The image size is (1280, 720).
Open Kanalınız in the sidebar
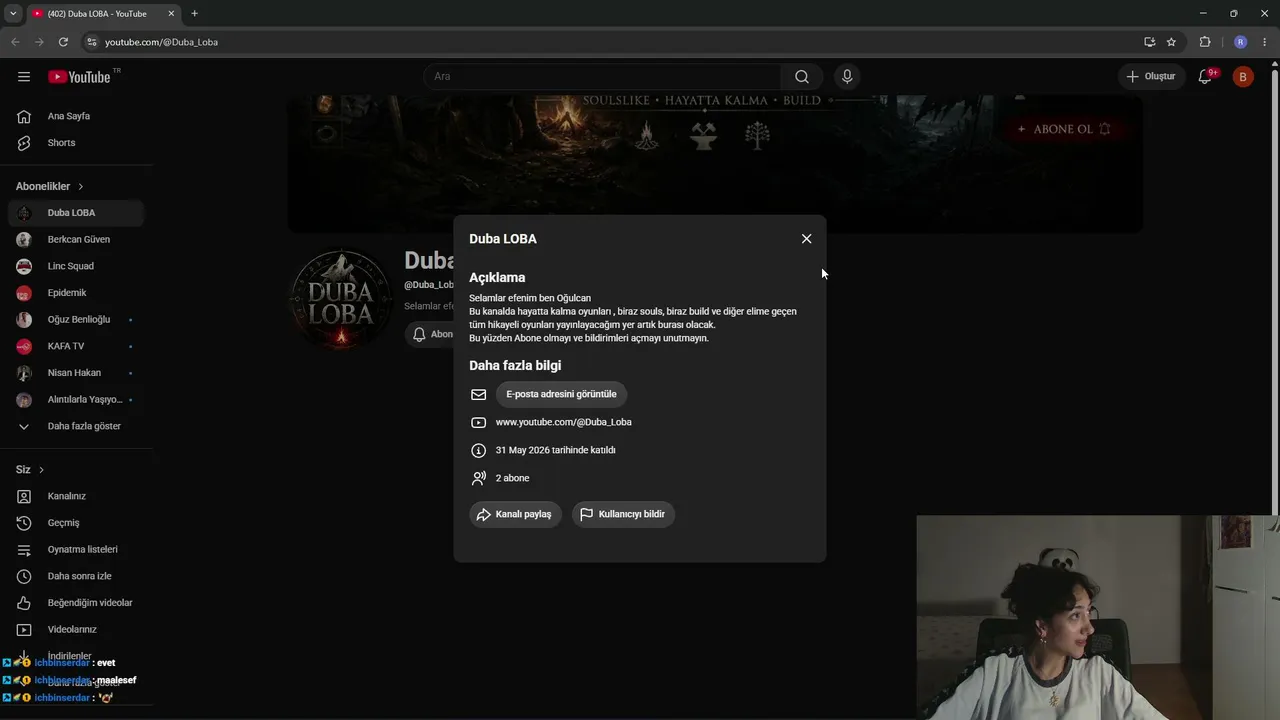[x=76, y=496]
